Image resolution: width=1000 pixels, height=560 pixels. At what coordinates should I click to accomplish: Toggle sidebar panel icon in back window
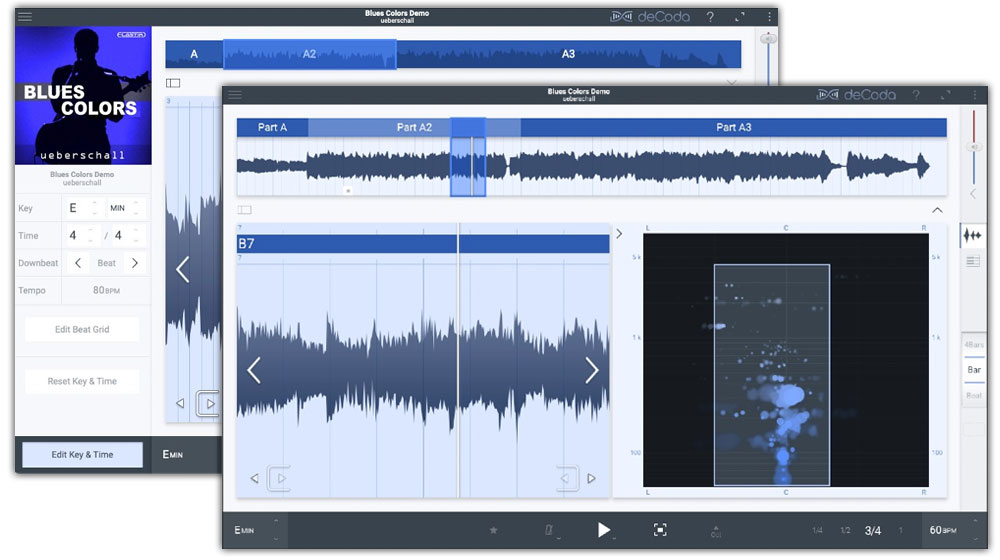(173, 83)
